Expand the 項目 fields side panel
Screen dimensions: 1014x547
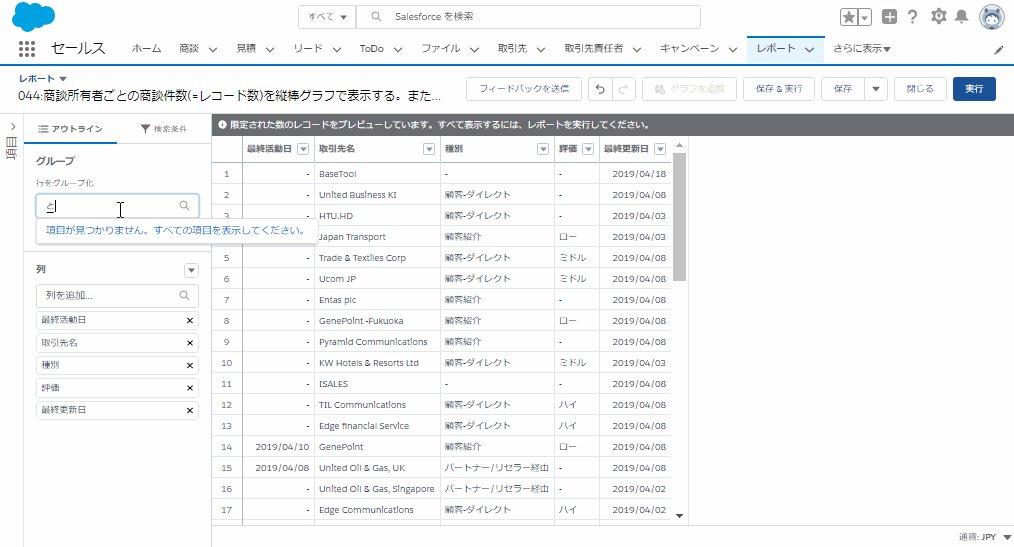tap(12, 127)
